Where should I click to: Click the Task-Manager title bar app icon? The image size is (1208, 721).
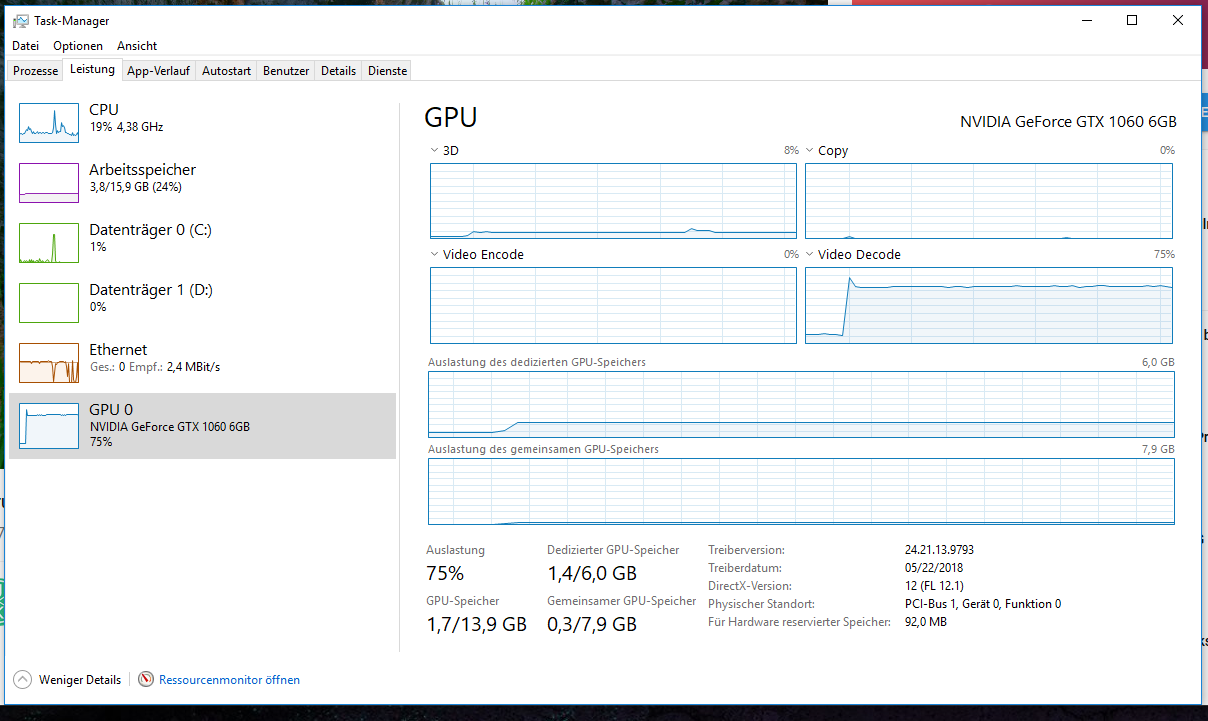pos(20,20)
